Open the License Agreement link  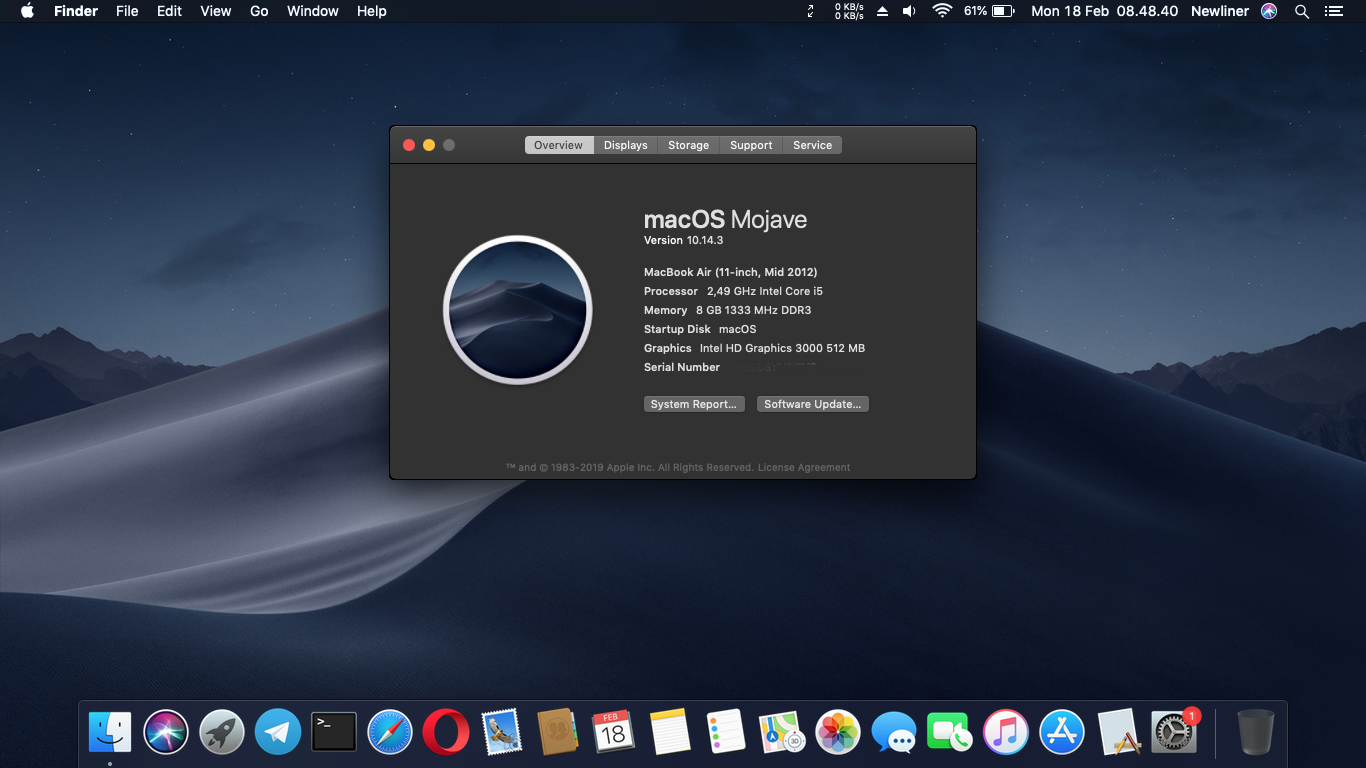click(804, 467)
